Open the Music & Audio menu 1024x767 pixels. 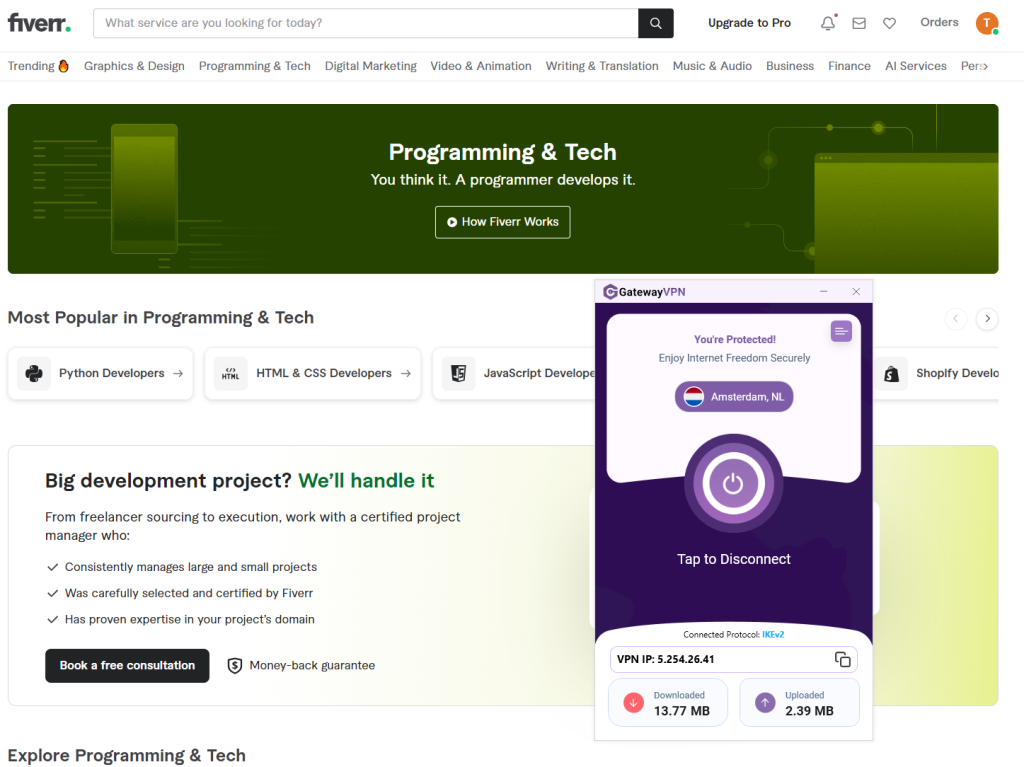[712, 66]
